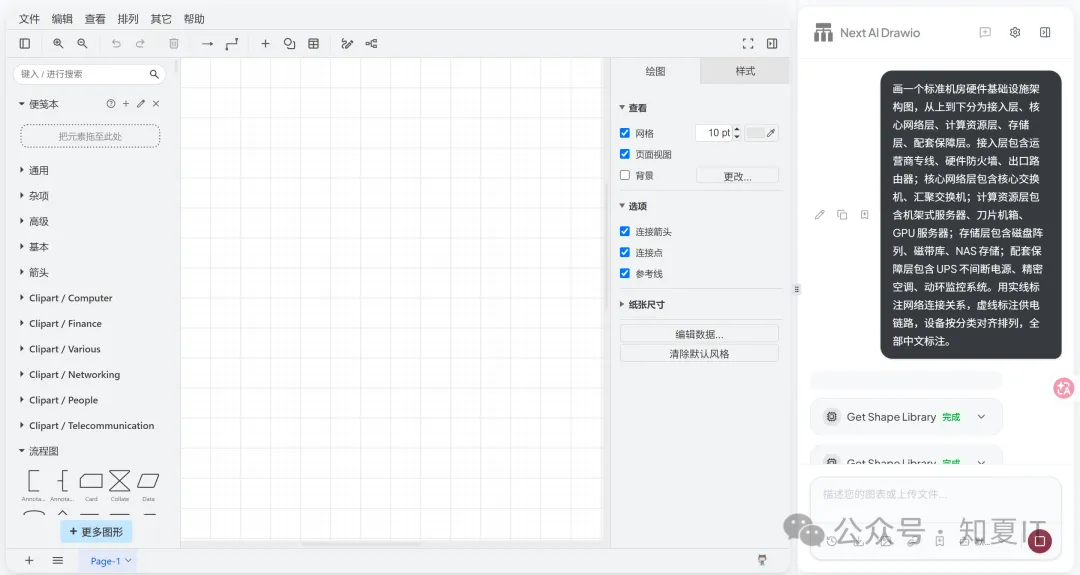Insert a table from toolbar
Image resolution: width=1080 pixels, height=575 pixels.
point(313,43)
